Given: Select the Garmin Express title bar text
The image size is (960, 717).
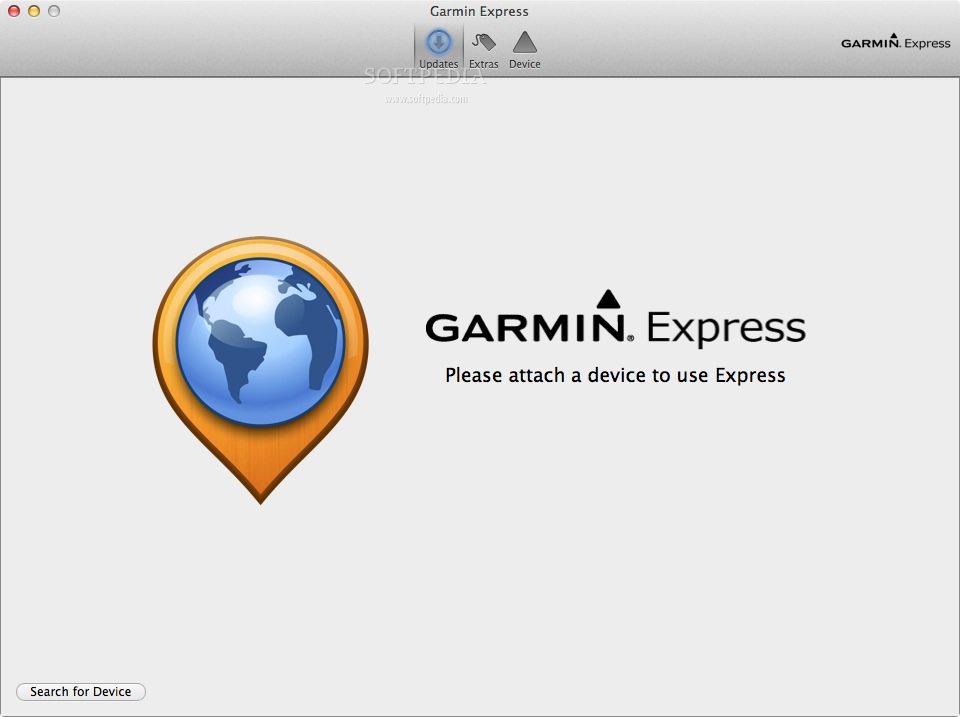Looking at the screenshot, I should [479, 11].
